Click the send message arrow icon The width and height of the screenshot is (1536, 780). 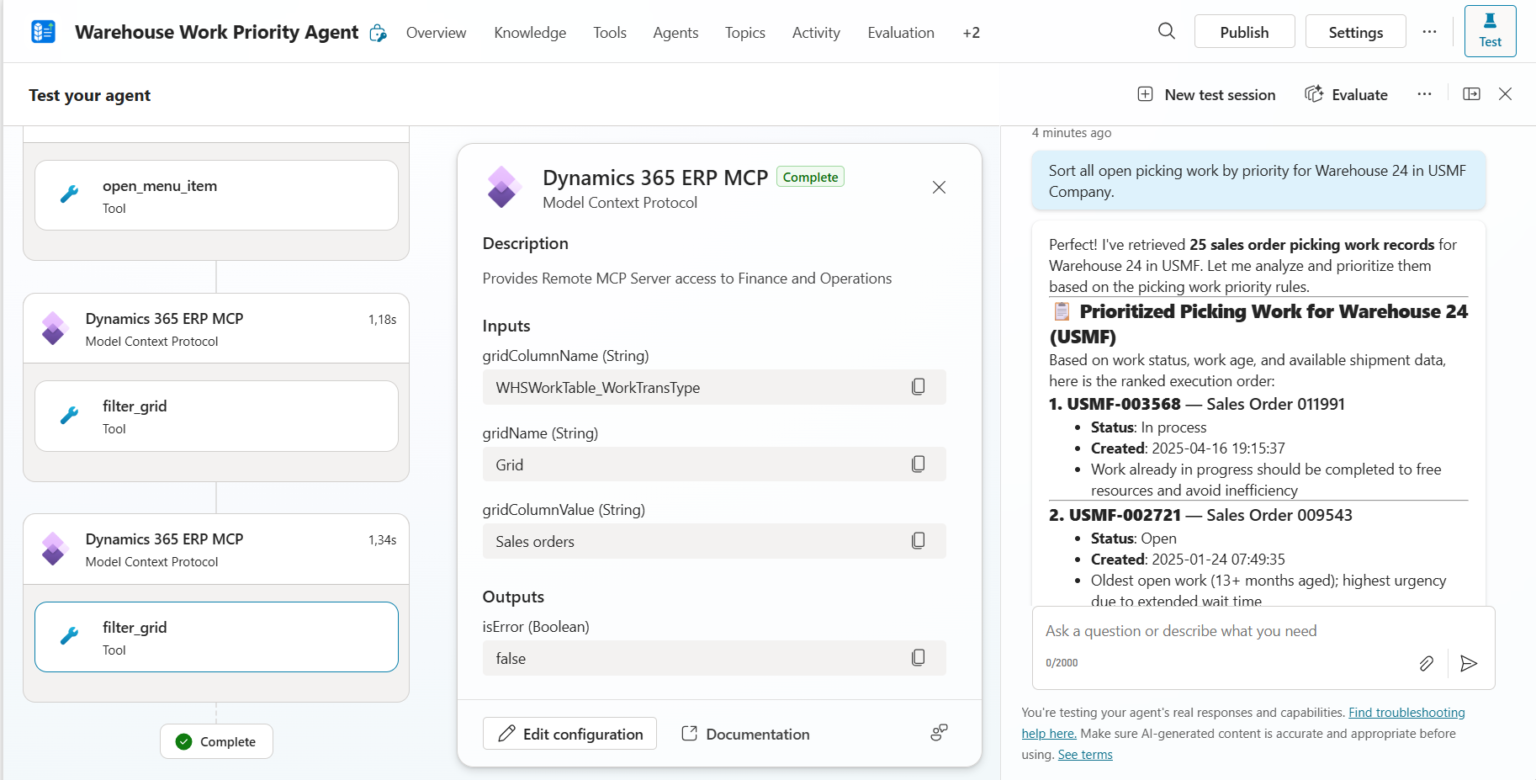click(1468, 663)
